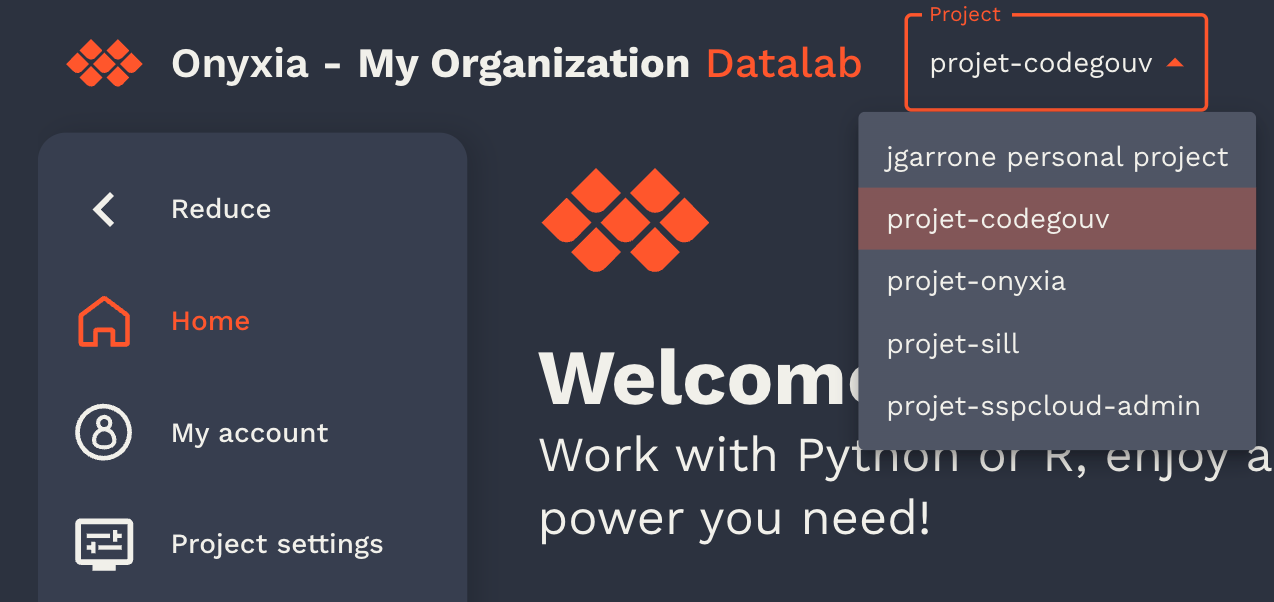
Task: Pick projet-sill from the project list
Action: point(953,344)
